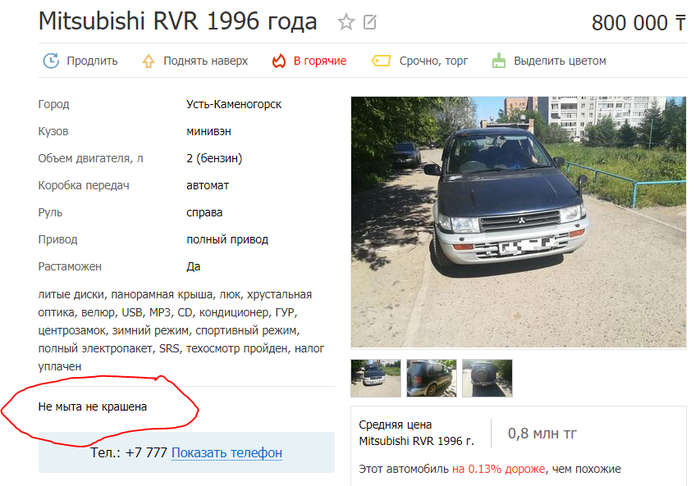View the first front-view thumbnail
Image resolution: width=700 pixels, height=486 pixels.
click(375, 378)
